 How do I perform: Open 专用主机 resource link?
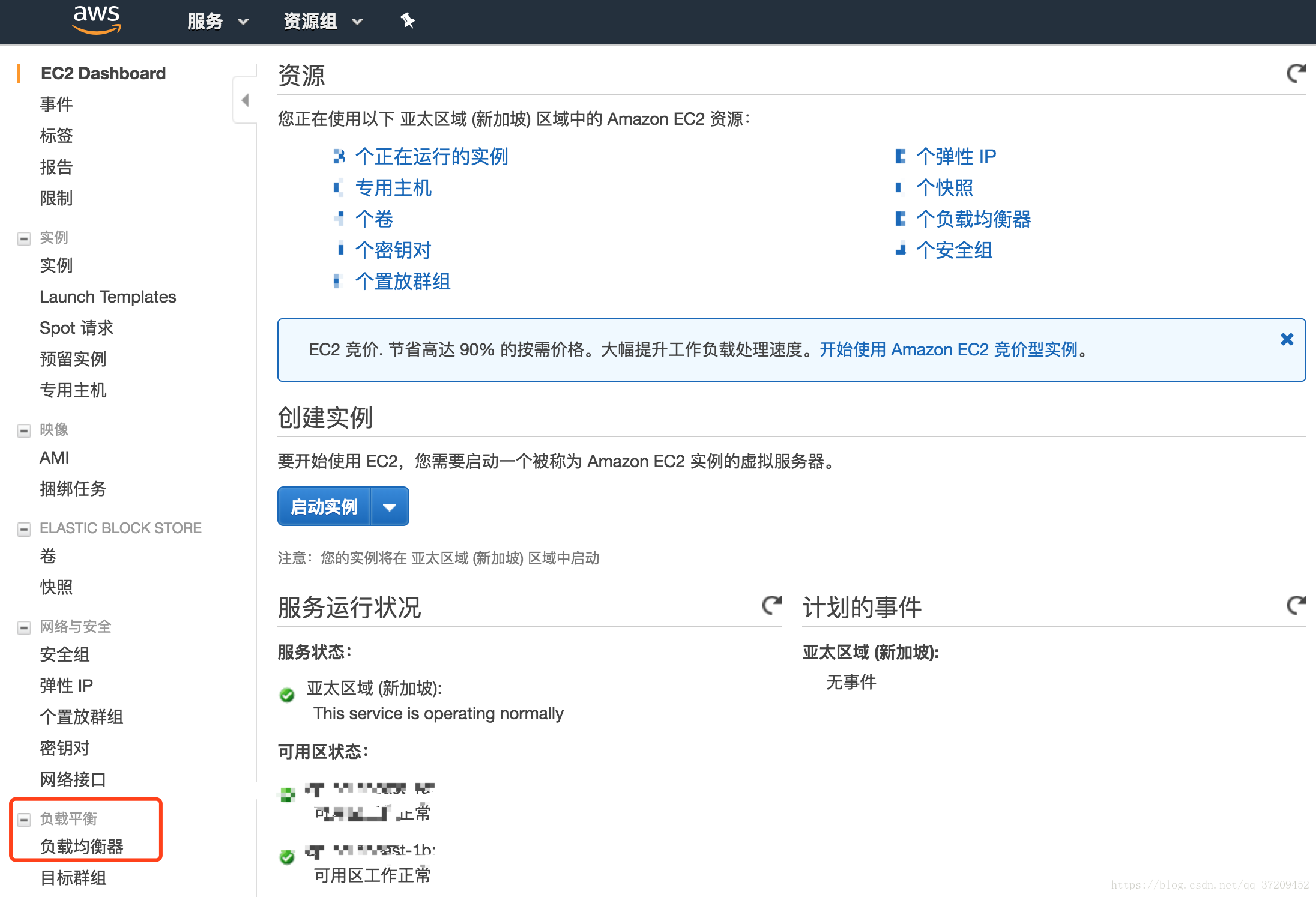point(393,188)
